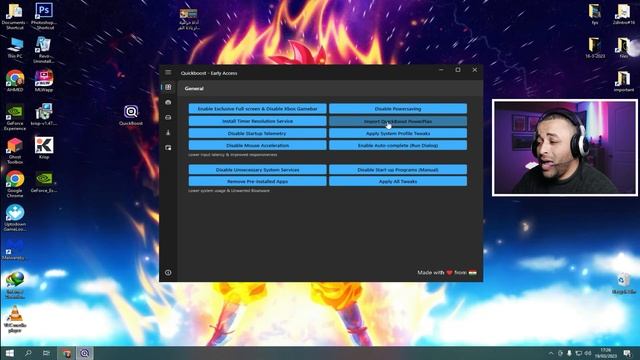
Task: Show hidden tray icons chevron
Action: point(551,353)
